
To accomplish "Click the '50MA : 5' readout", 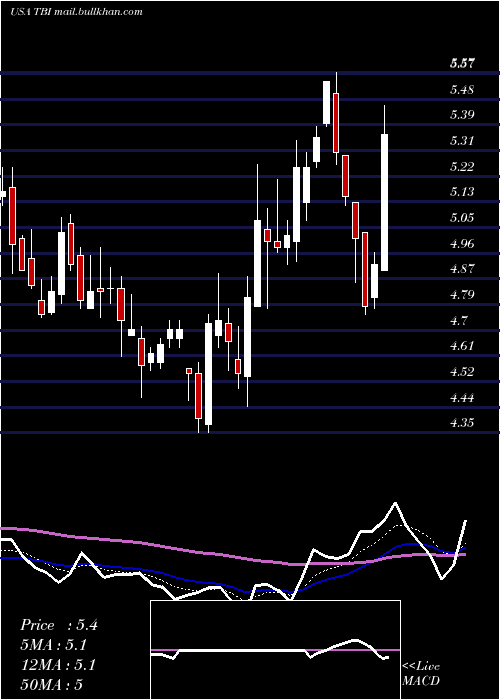I will tap(52, 685).
